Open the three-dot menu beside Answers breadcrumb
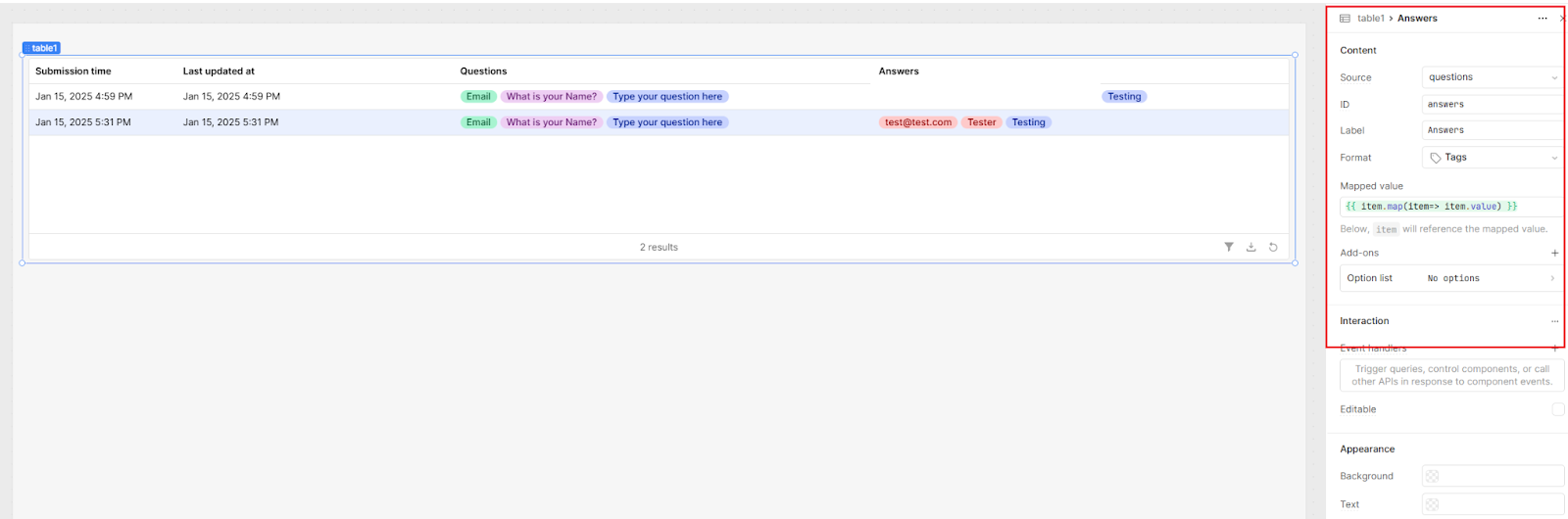The image size is (1568, 519). 1543,18
